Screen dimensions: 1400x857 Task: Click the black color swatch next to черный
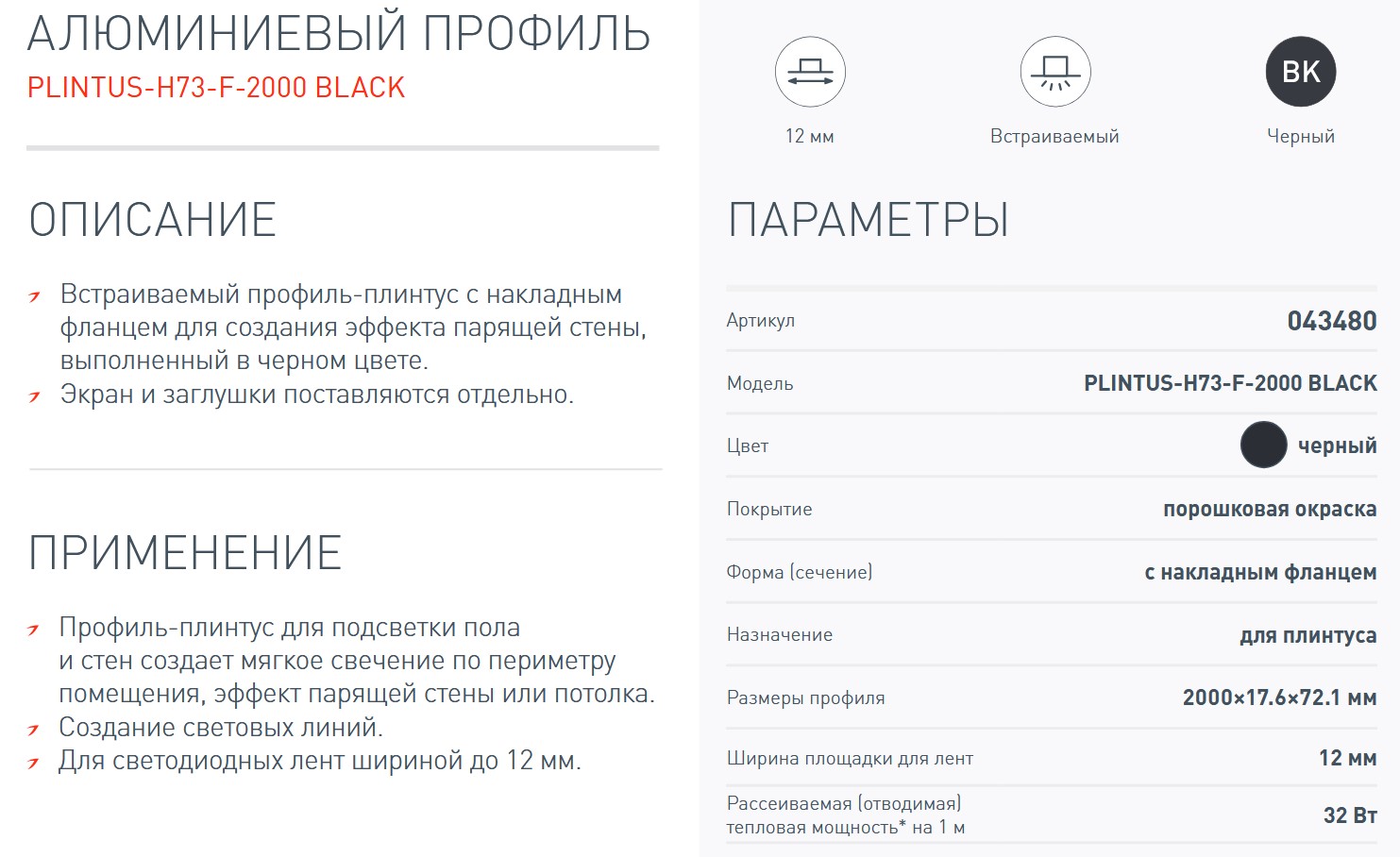point(1263,445)
